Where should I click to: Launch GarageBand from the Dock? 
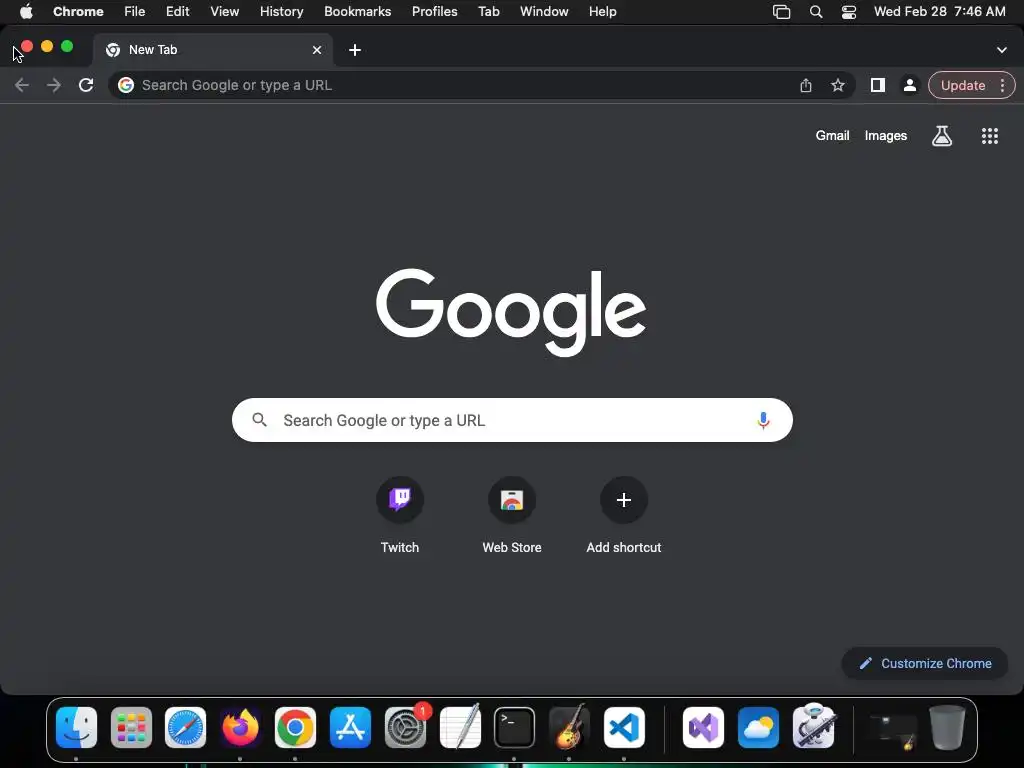(569, 728)
